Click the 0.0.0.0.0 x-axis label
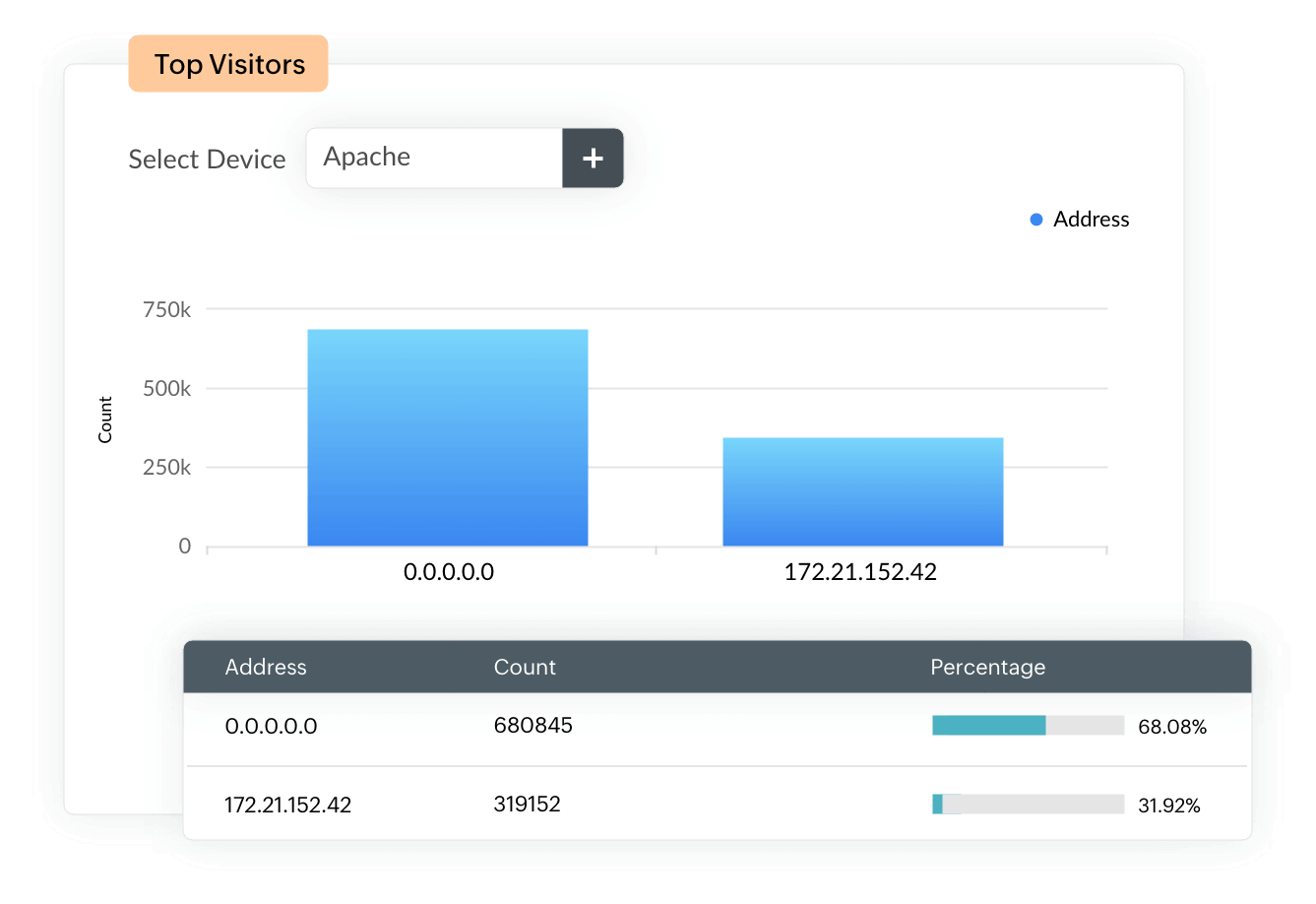Screen dimensions: 1316x904 [449, 572]
